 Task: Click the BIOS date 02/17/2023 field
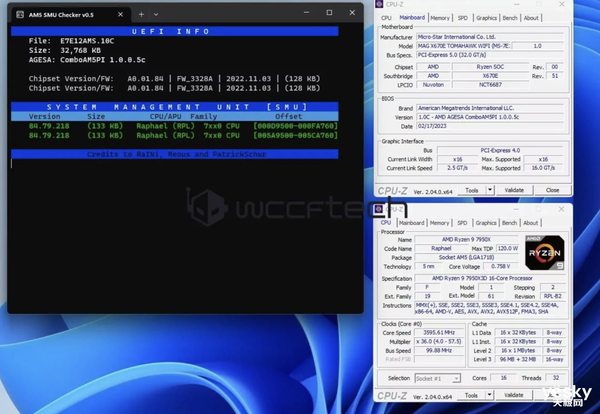490,126
